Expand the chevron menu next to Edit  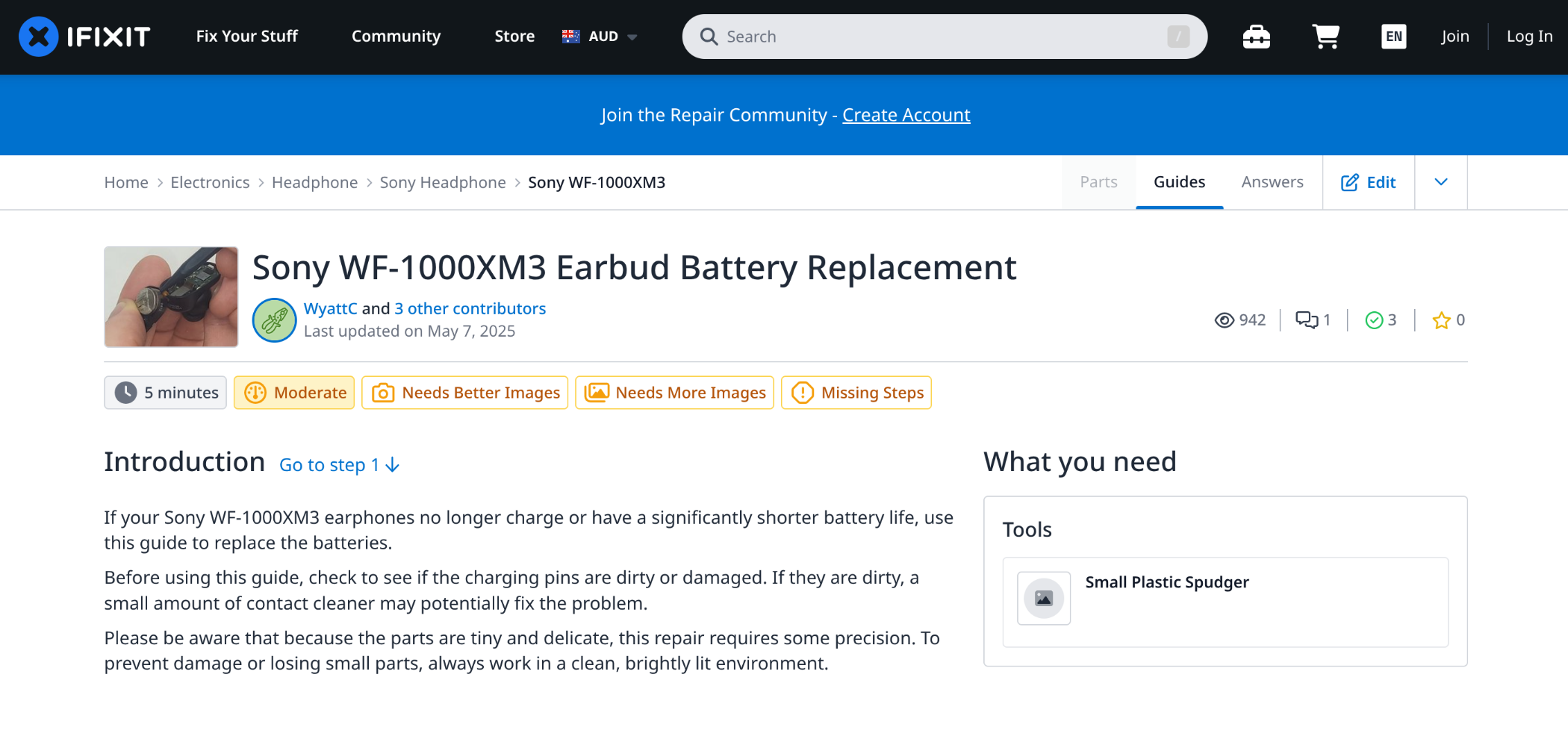1441,182
